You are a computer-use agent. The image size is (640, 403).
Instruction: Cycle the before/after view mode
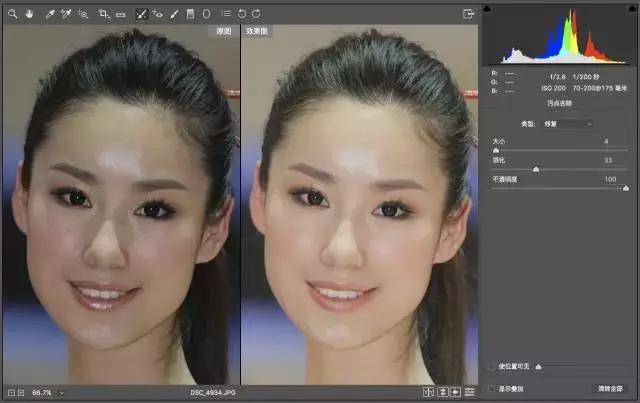428,392
